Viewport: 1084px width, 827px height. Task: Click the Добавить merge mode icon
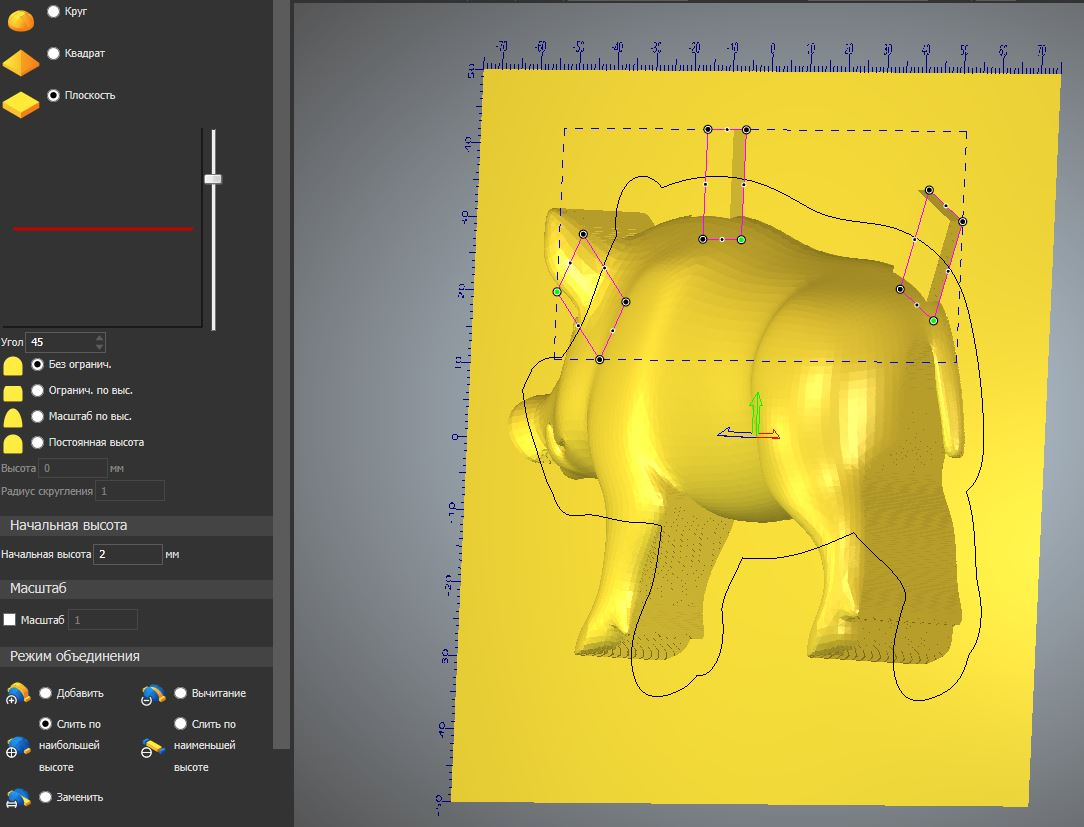click(x=18, y=694)
